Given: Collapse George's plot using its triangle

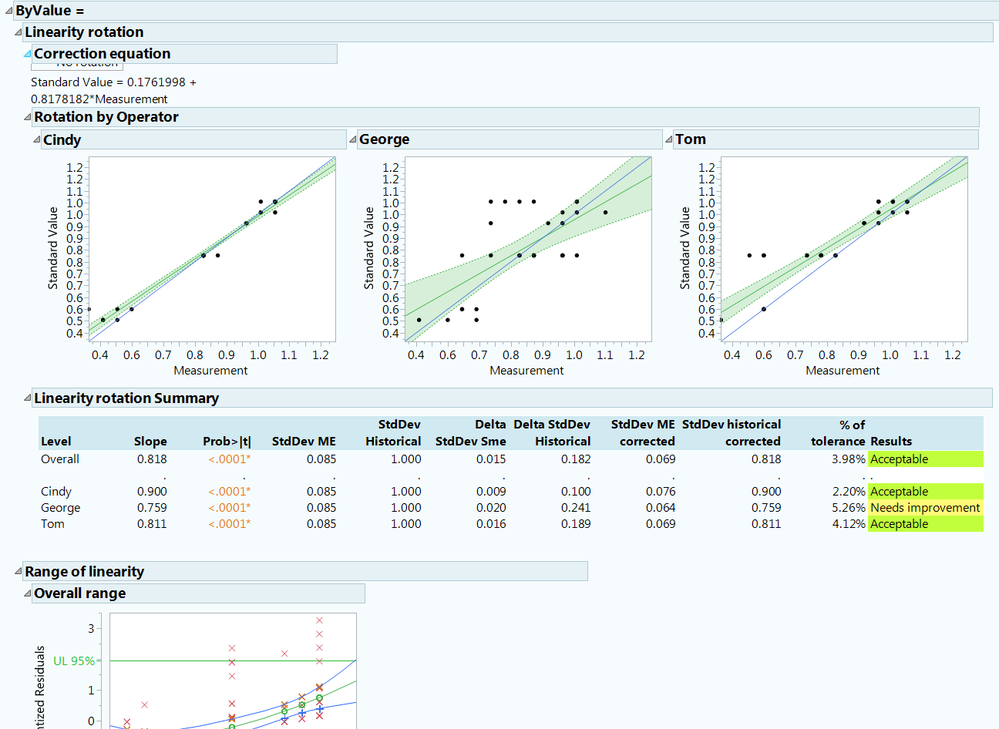Looking at the screenshot, I should [352, 139].
